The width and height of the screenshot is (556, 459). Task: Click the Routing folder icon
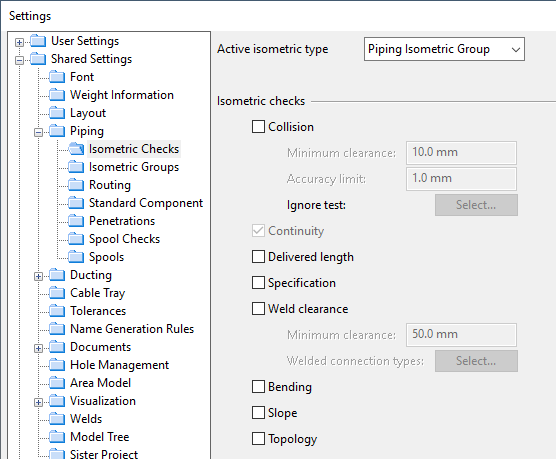tap(76, 185)
